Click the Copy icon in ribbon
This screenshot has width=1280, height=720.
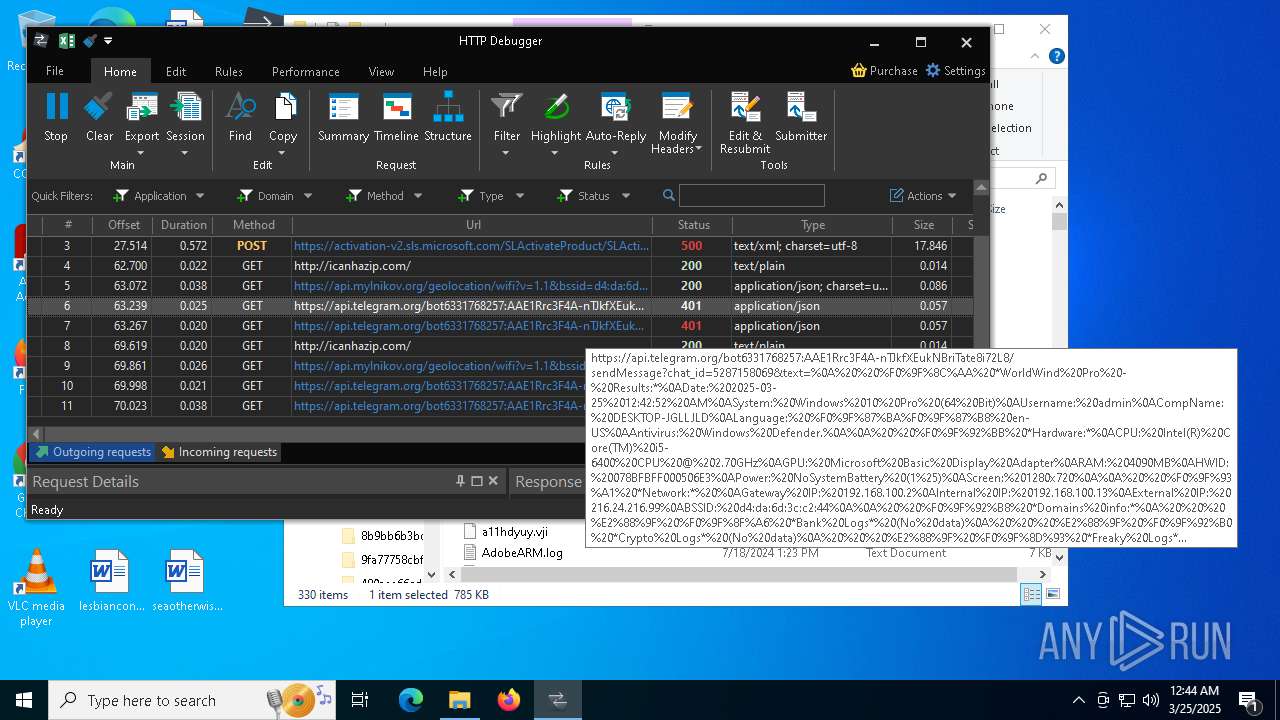(x=284, y=107)
